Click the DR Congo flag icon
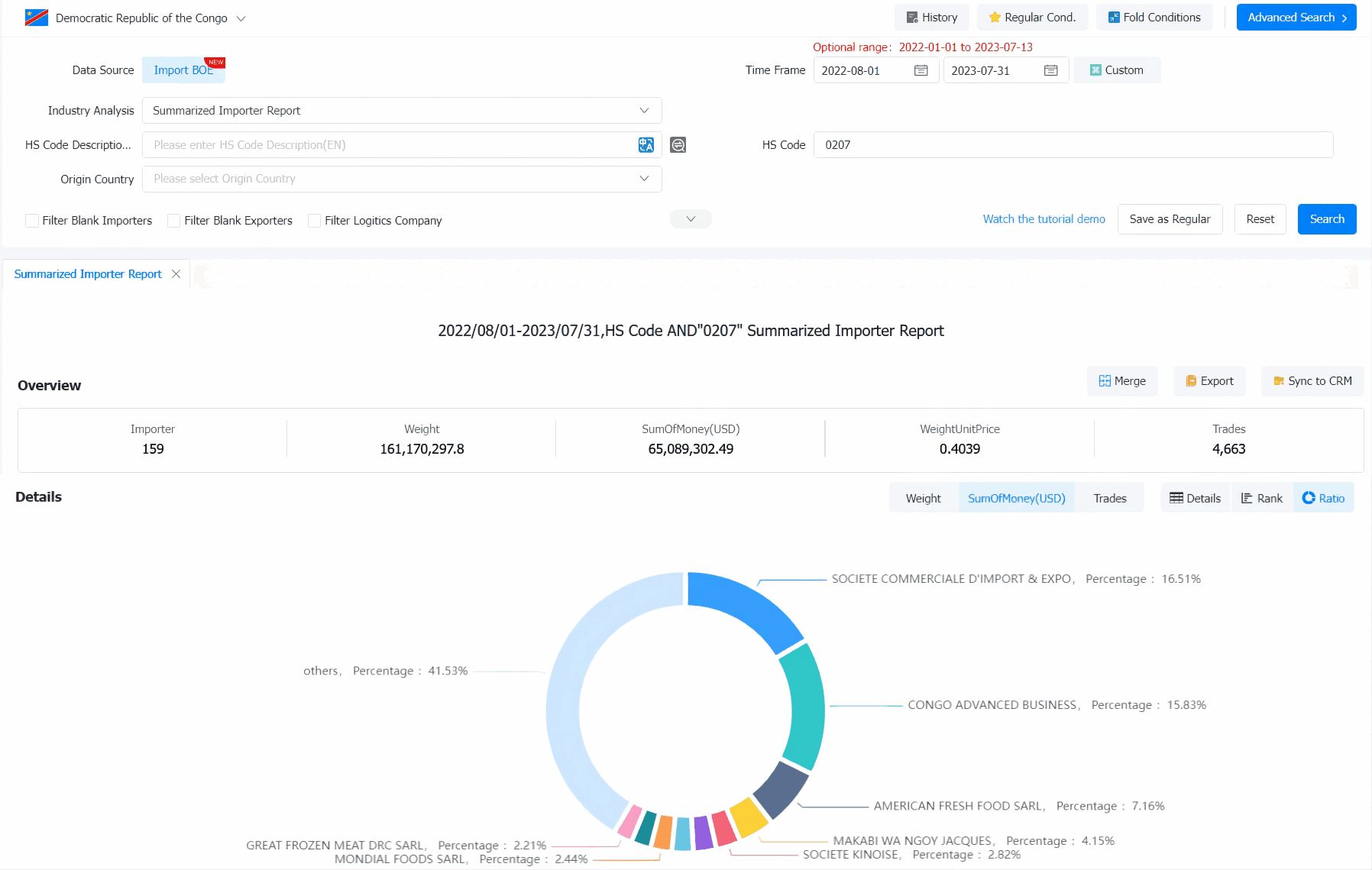The width and height of the screenshot is (1372, 870). (37, 18)
